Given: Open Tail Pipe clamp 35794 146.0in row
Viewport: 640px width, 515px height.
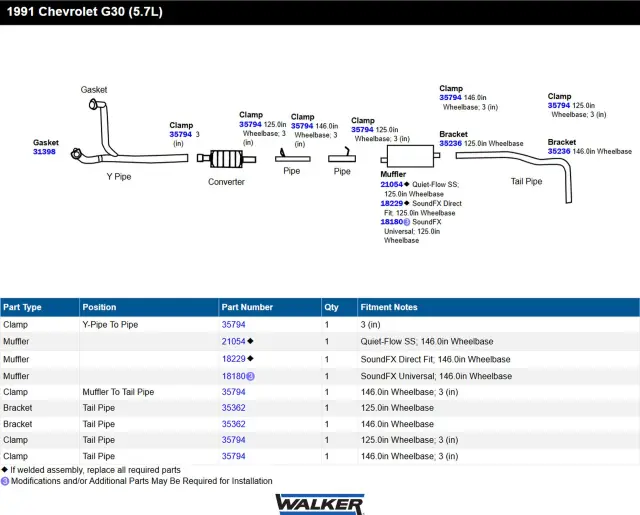Looking at the screenshot, I should pos(233,456).
